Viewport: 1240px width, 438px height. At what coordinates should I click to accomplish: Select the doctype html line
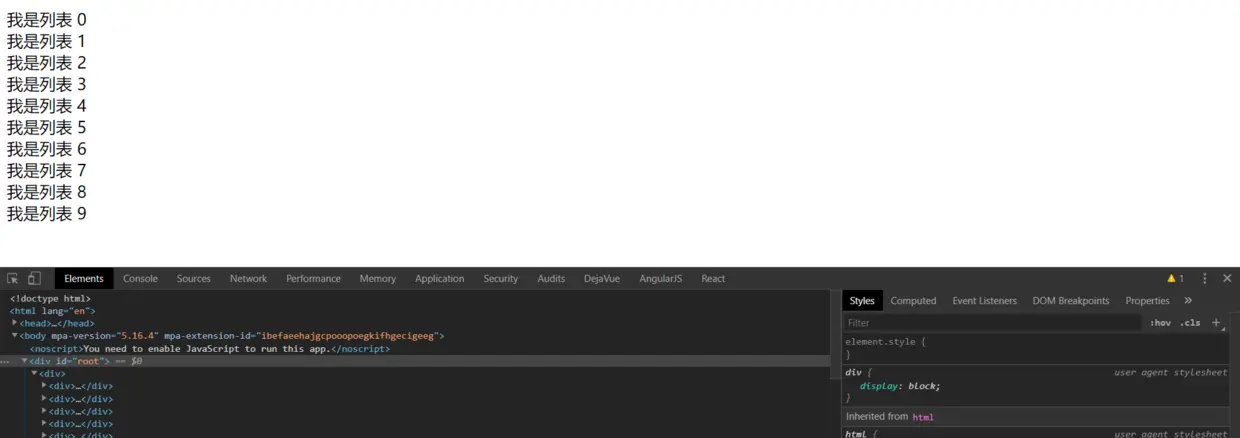[50, 298]
